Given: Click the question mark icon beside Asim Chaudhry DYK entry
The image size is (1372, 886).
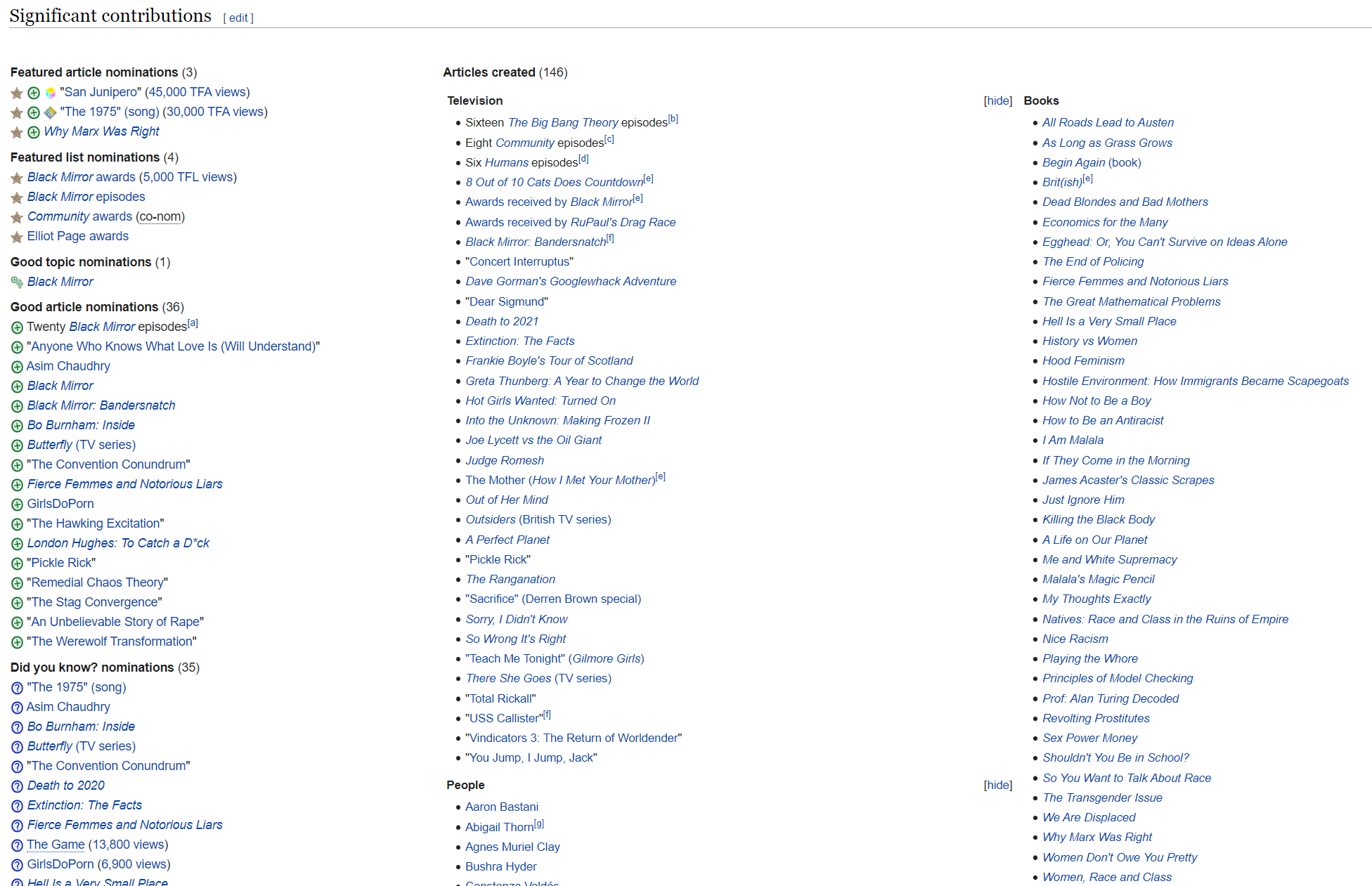Looking at the screenshot, I should [x=17, y=708].
